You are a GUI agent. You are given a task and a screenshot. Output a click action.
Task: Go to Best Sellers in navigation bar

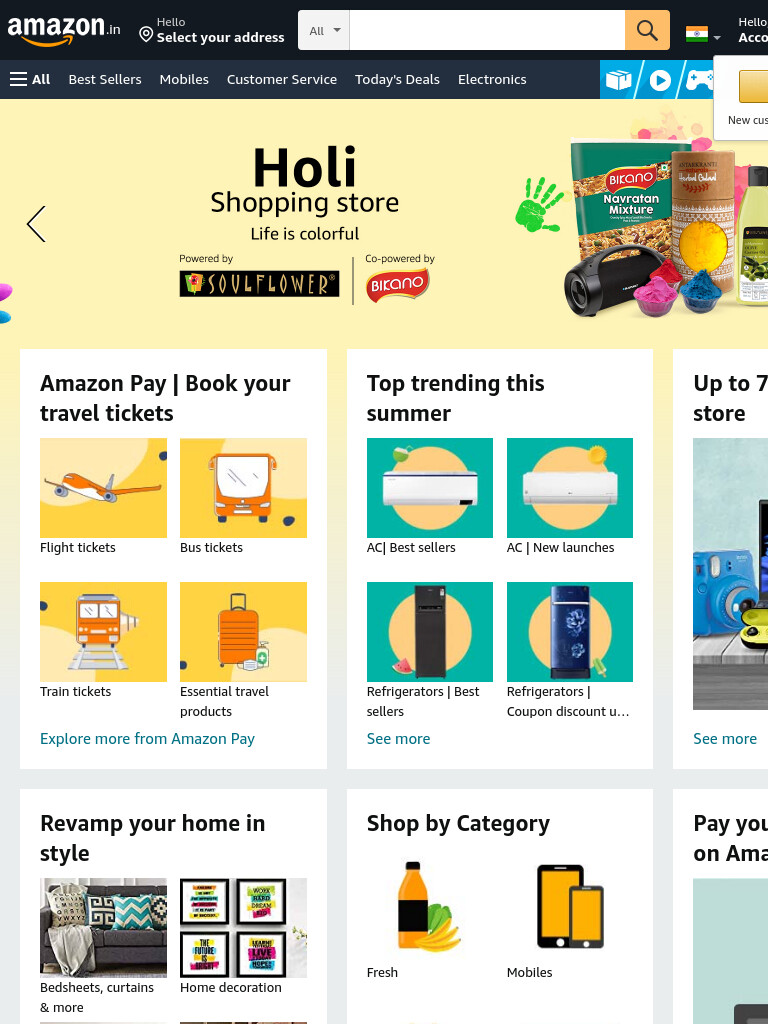[105, 80]
